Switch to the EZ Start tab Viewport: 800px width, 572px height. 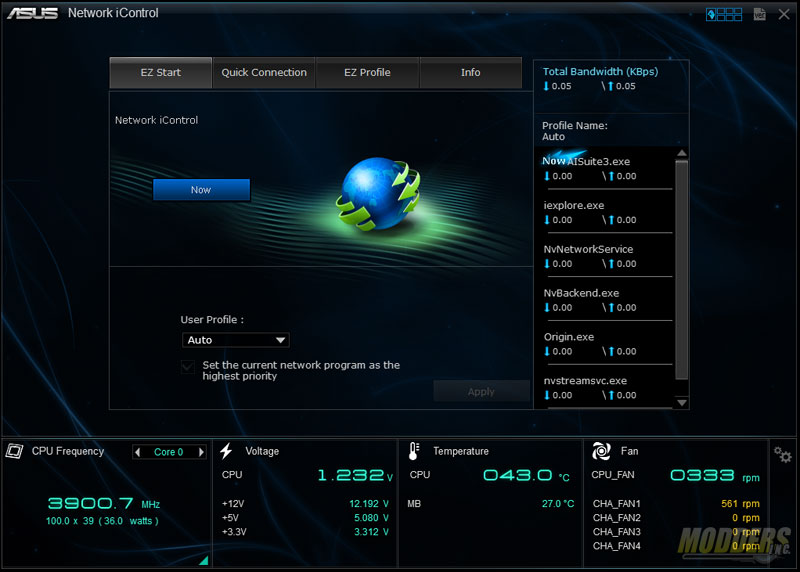[x=161, y=72]
